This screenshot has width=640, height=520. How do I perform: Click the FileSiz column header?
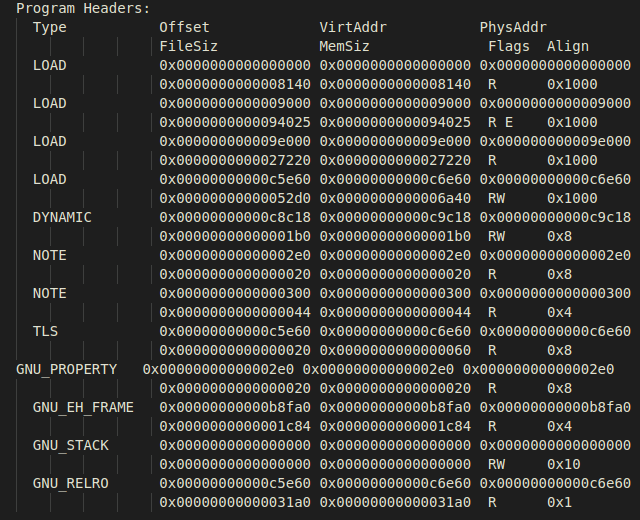coord(189,46)
